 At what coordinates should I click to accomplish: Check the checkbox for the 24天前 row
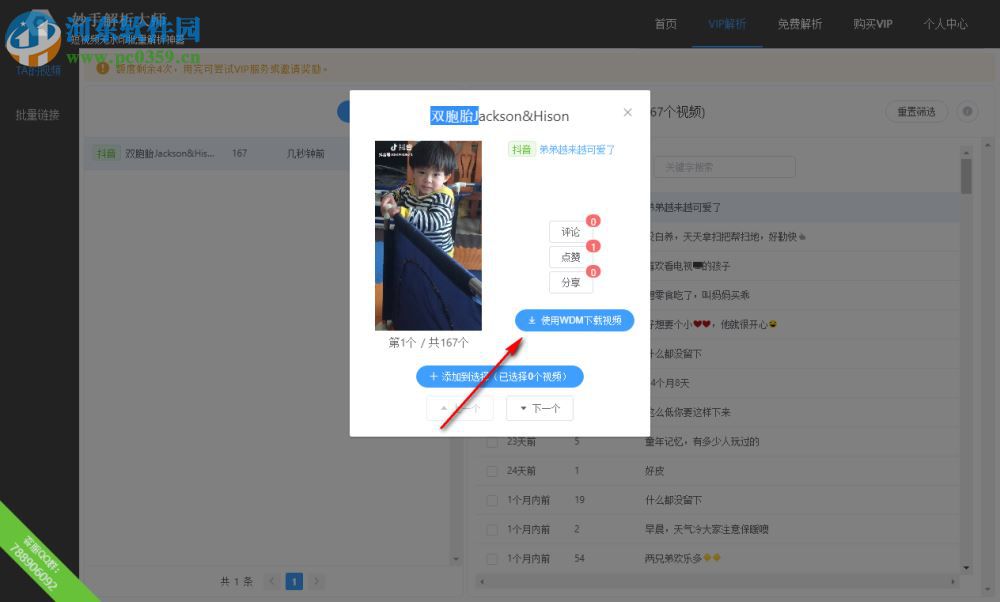click(x=491, y=470)
